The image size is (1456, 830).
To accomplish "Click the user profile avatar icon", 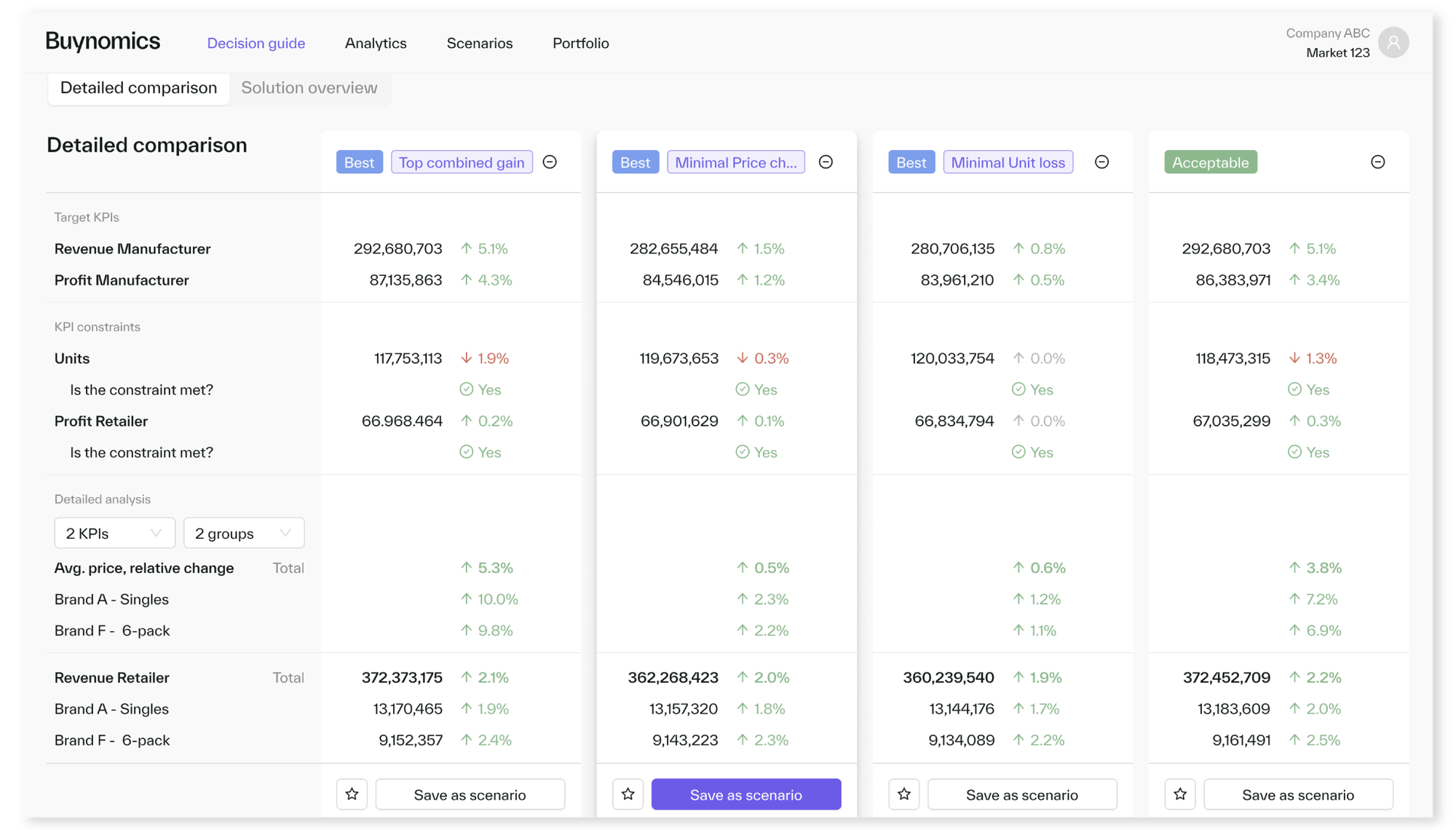I will coord(1395,42).
